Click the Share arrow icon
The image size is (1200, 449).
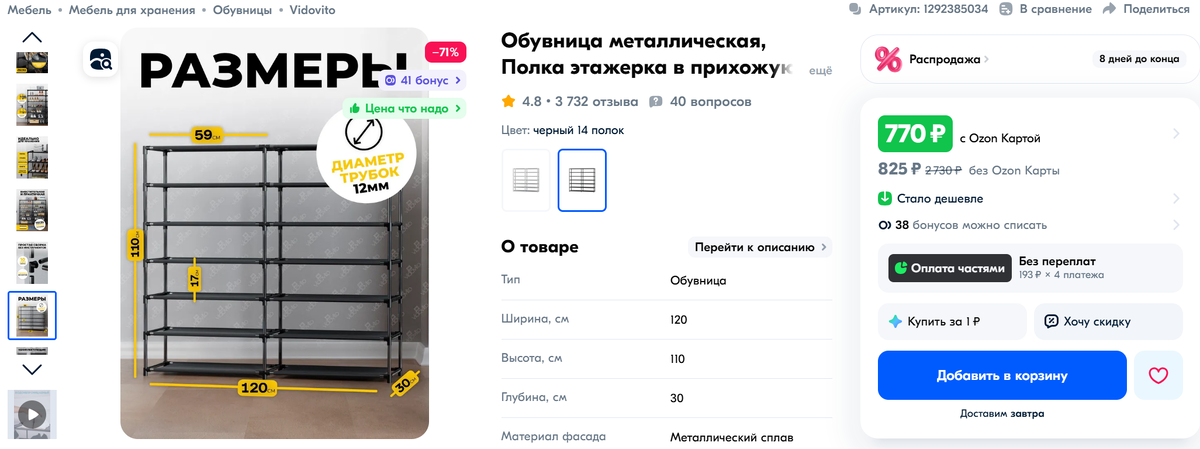coord(1109,9)
